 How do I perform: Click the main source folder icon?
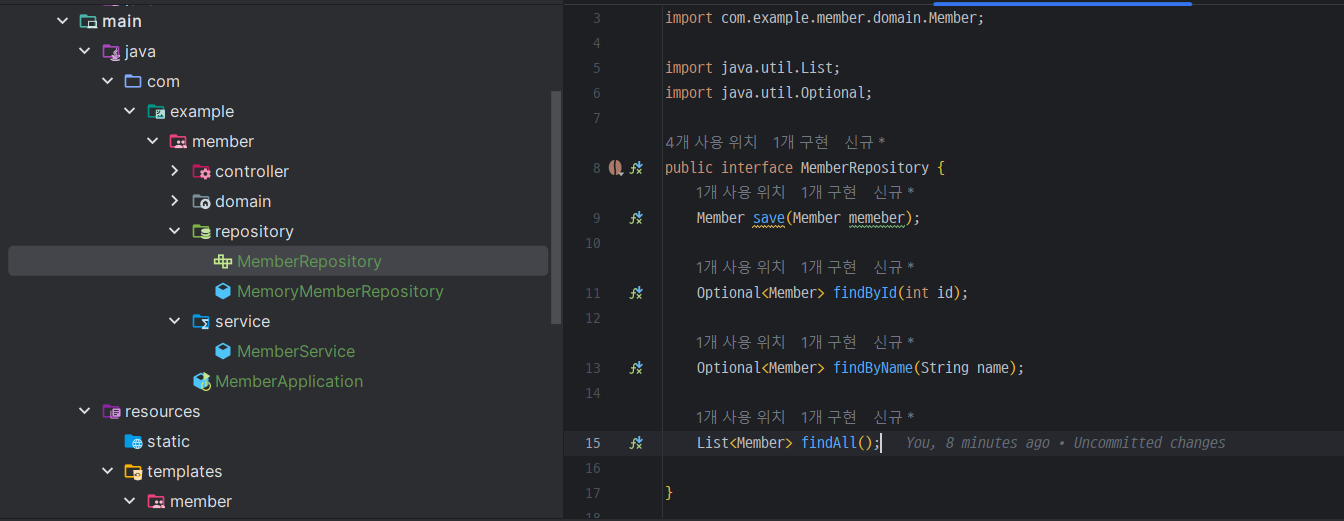(88, 21)
